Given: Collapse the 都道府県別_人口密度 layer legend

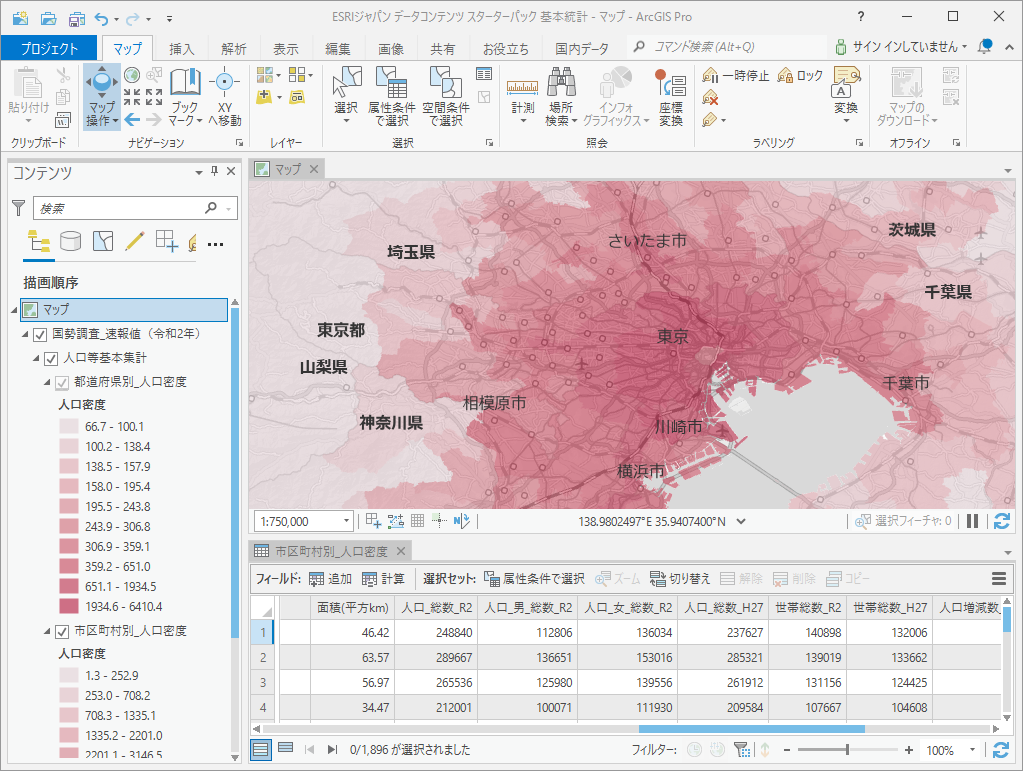Looking at the screenshot, I should pyautogui.click(x=47, y=382).
